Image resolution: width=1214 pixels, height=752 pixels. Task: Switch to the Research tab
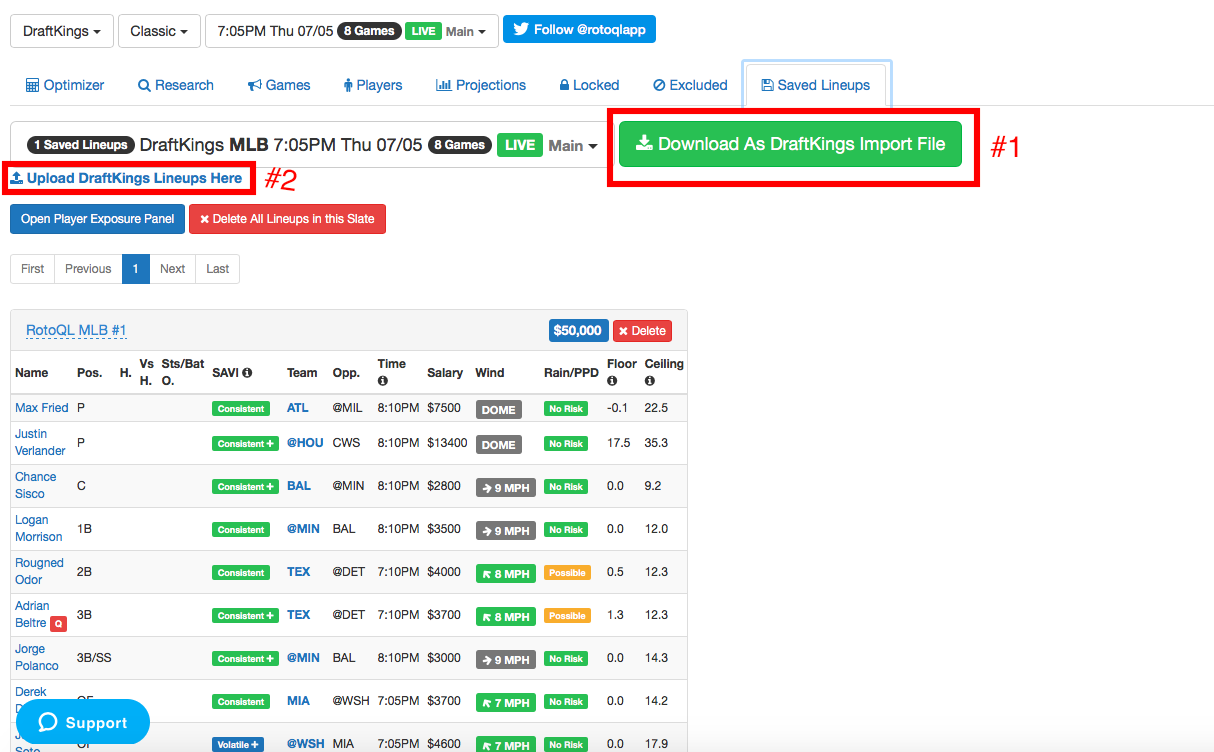(176, 85)
